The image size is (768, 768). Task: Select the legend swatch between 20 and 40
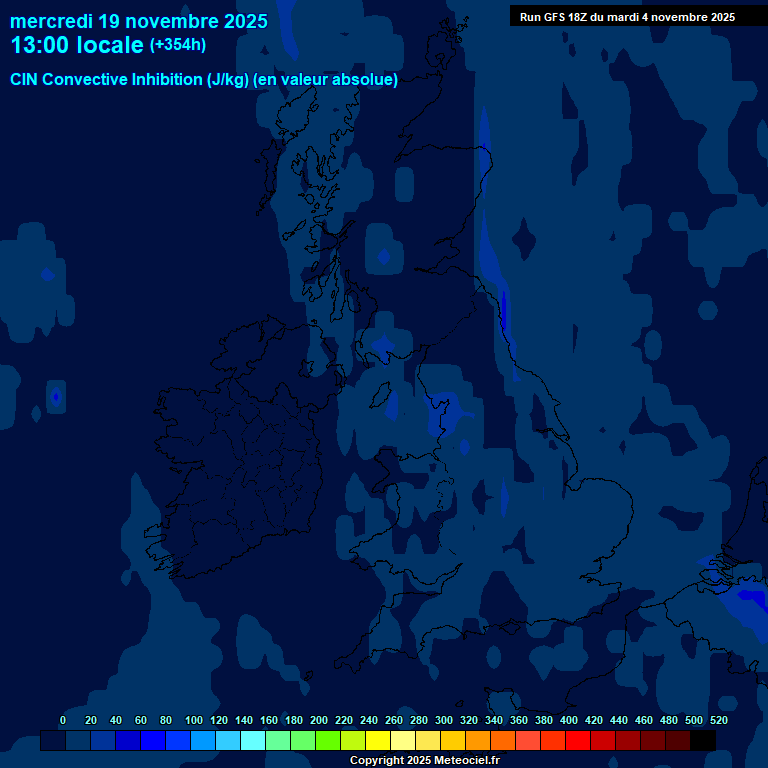[x=103, y=740]
